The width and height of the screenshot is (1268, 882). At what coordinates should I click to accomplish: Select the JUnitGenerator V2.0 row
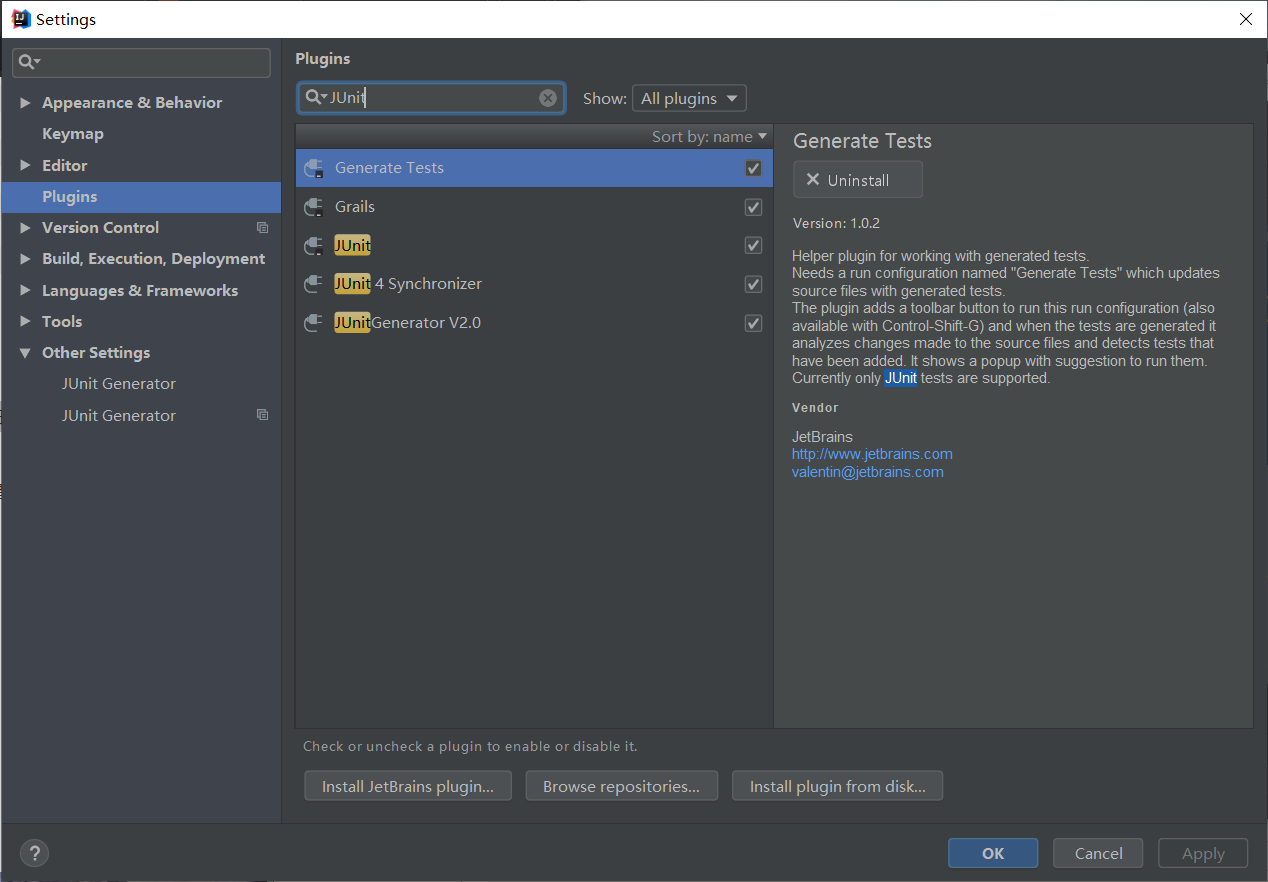[534, 323]
